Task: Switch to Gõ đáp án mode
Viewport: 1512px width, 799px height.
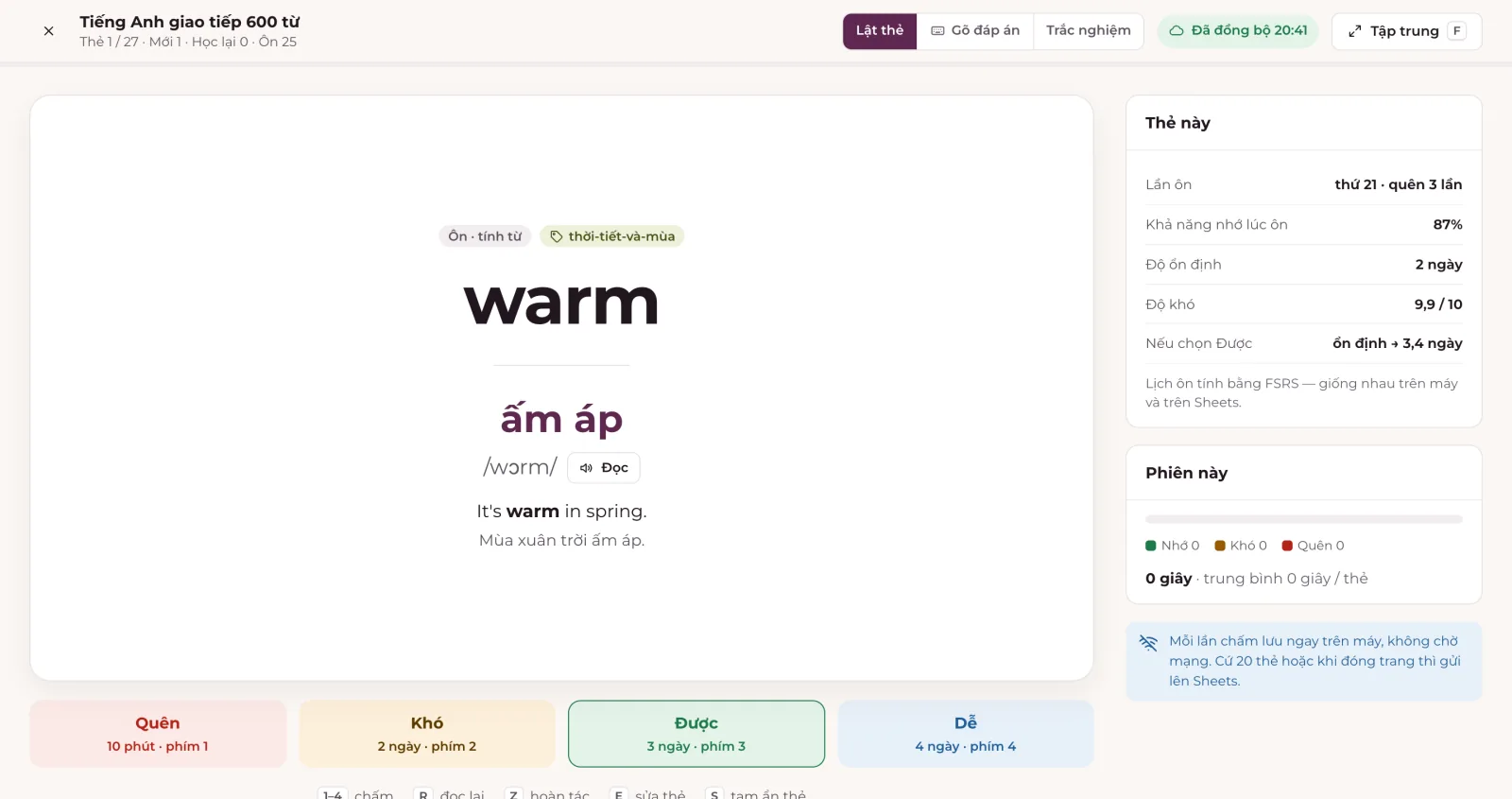Action: point(975,31)
